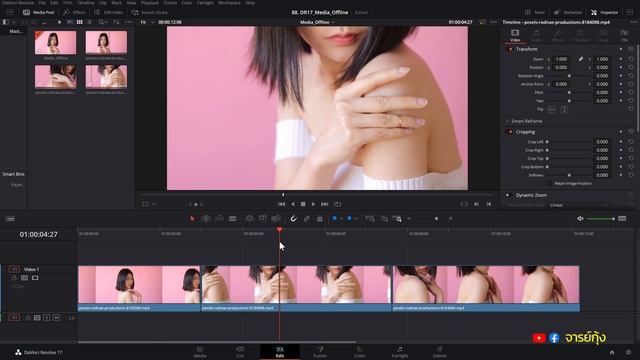Open the Cut page tab
The width and height of the screenshot is (640, 360).
(240, 352)
